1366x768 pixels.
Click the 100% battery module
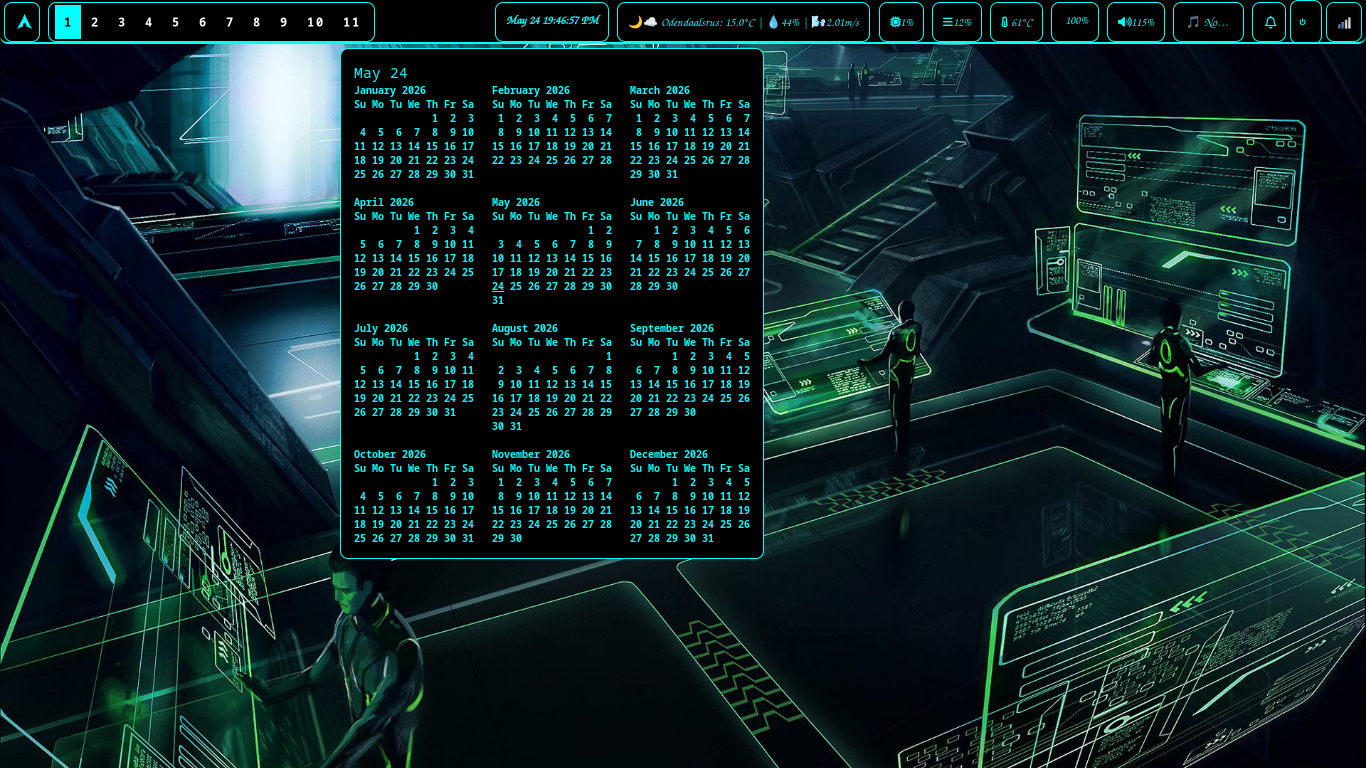pyautogui.click(x=1075, y=22)
